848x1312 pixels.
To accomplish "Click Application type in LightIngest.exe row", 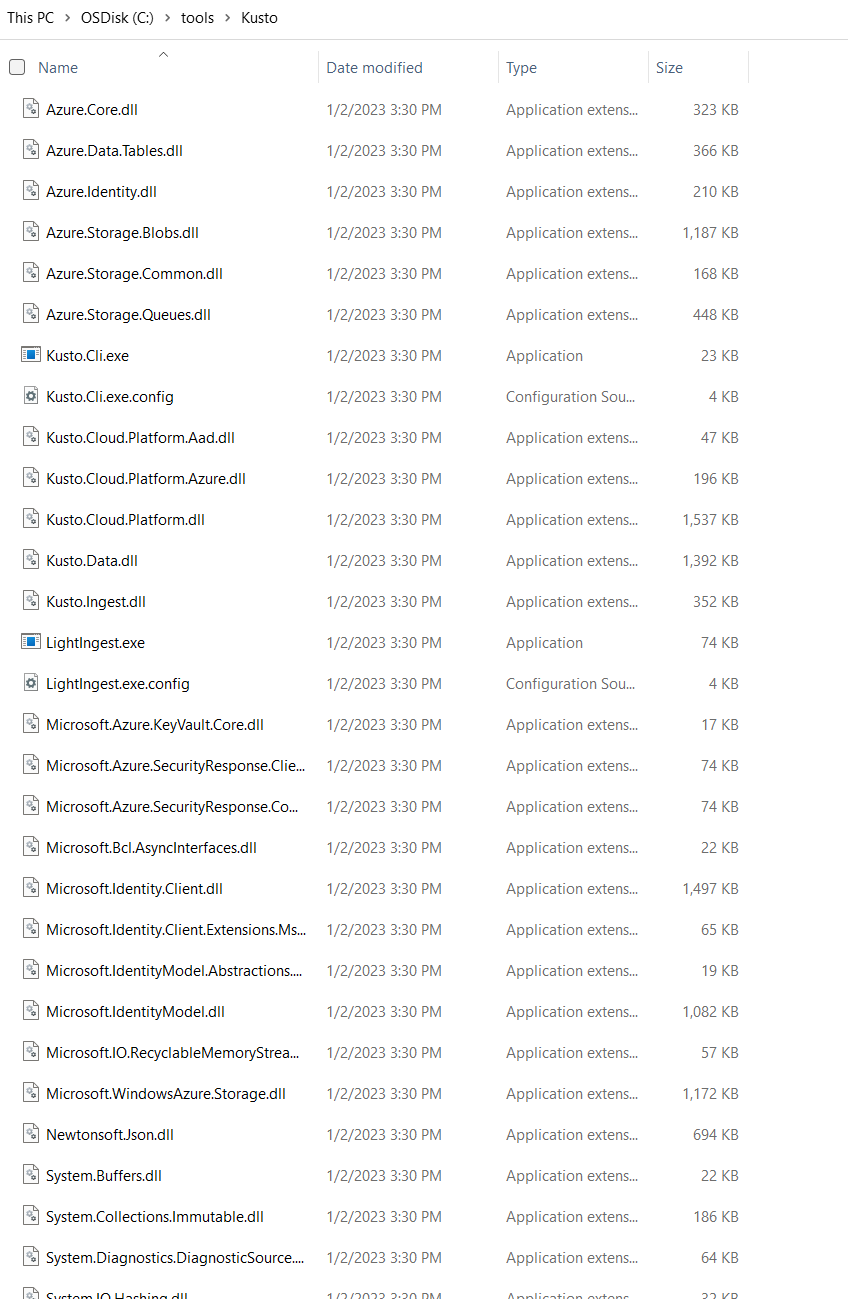I will point(545,643).
